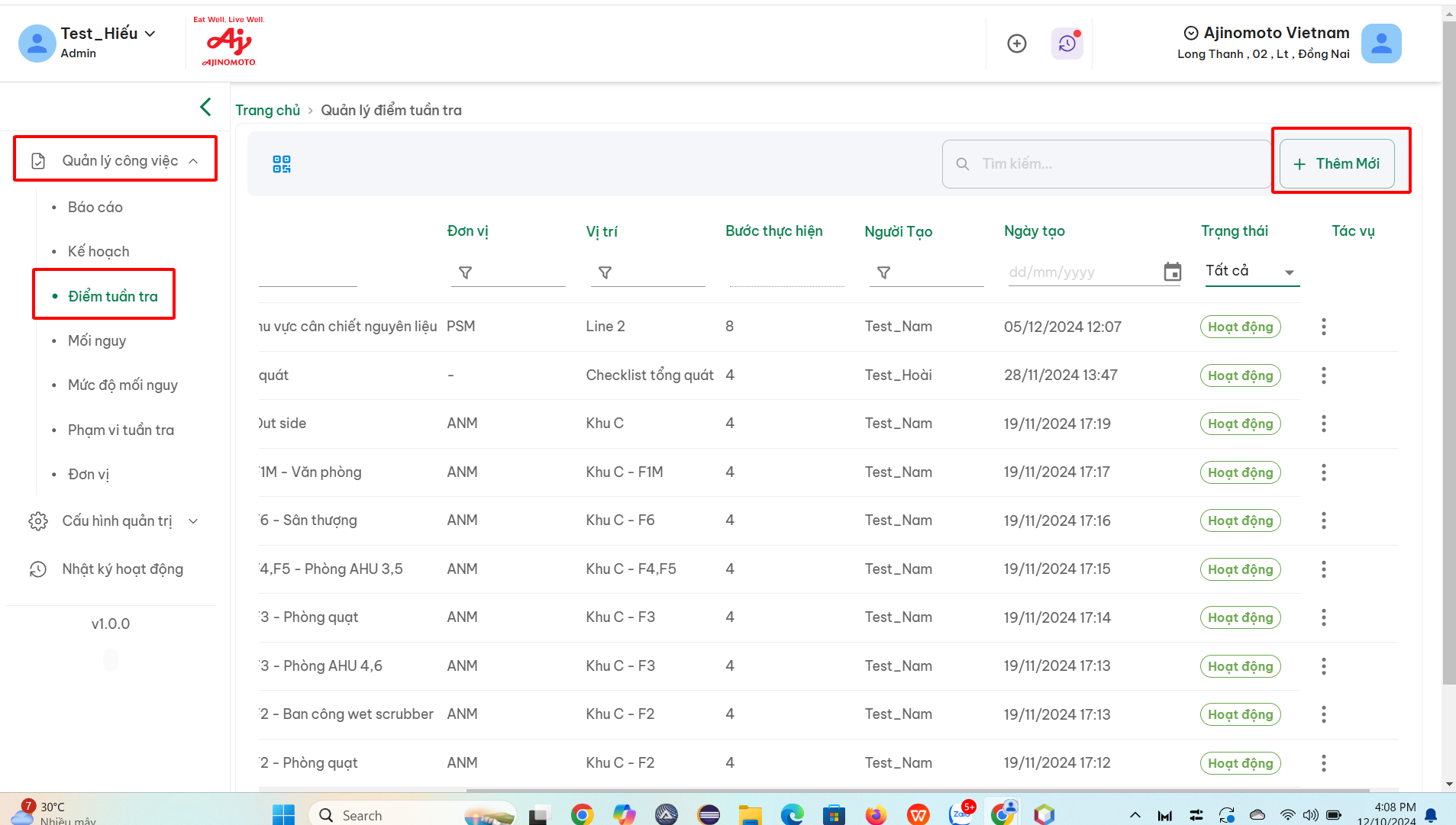Open actions menu for Phòng AHU 4,6 row

(x=1324, y=666)
